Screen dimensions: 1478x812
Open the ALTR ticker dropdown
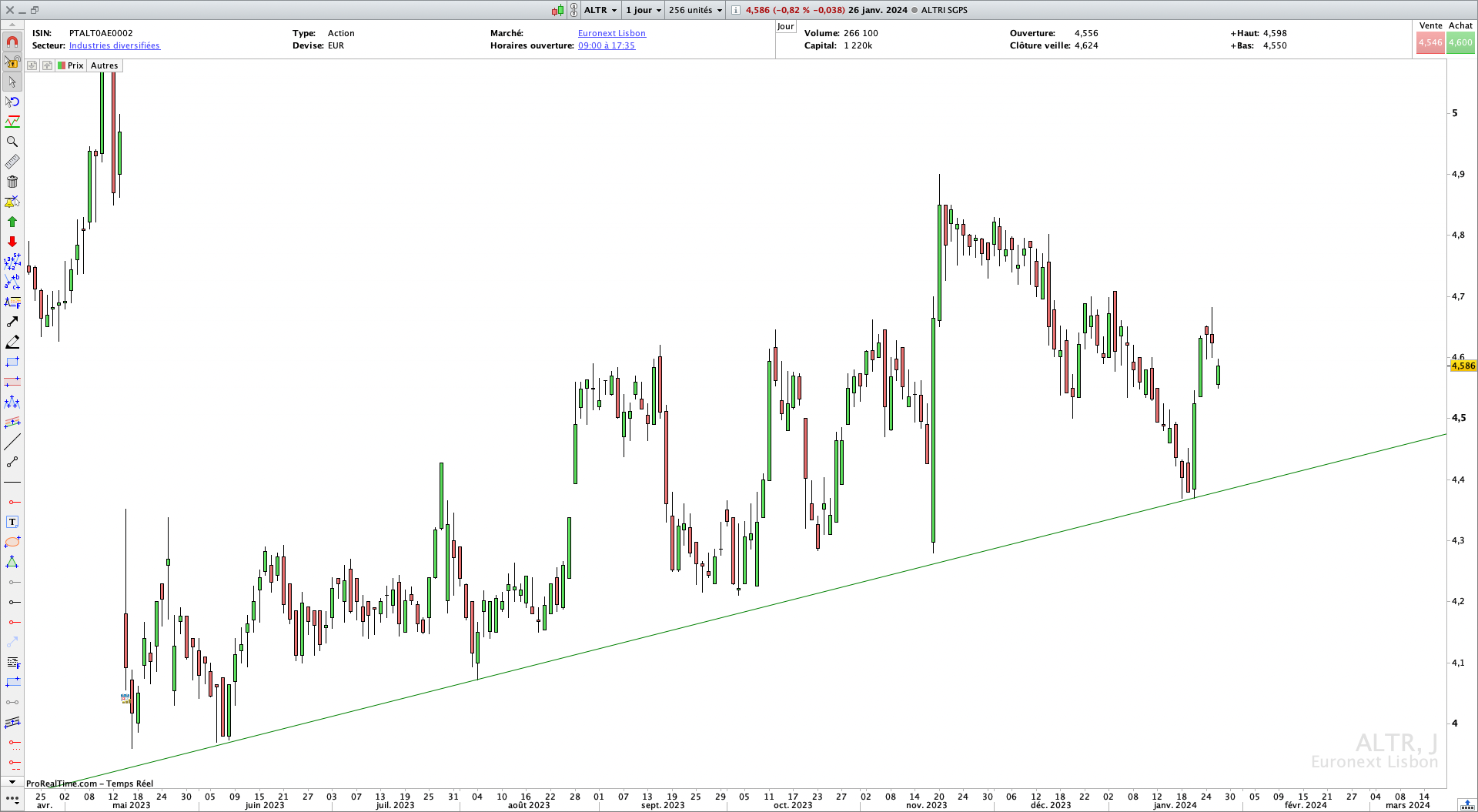pos(600,10)
